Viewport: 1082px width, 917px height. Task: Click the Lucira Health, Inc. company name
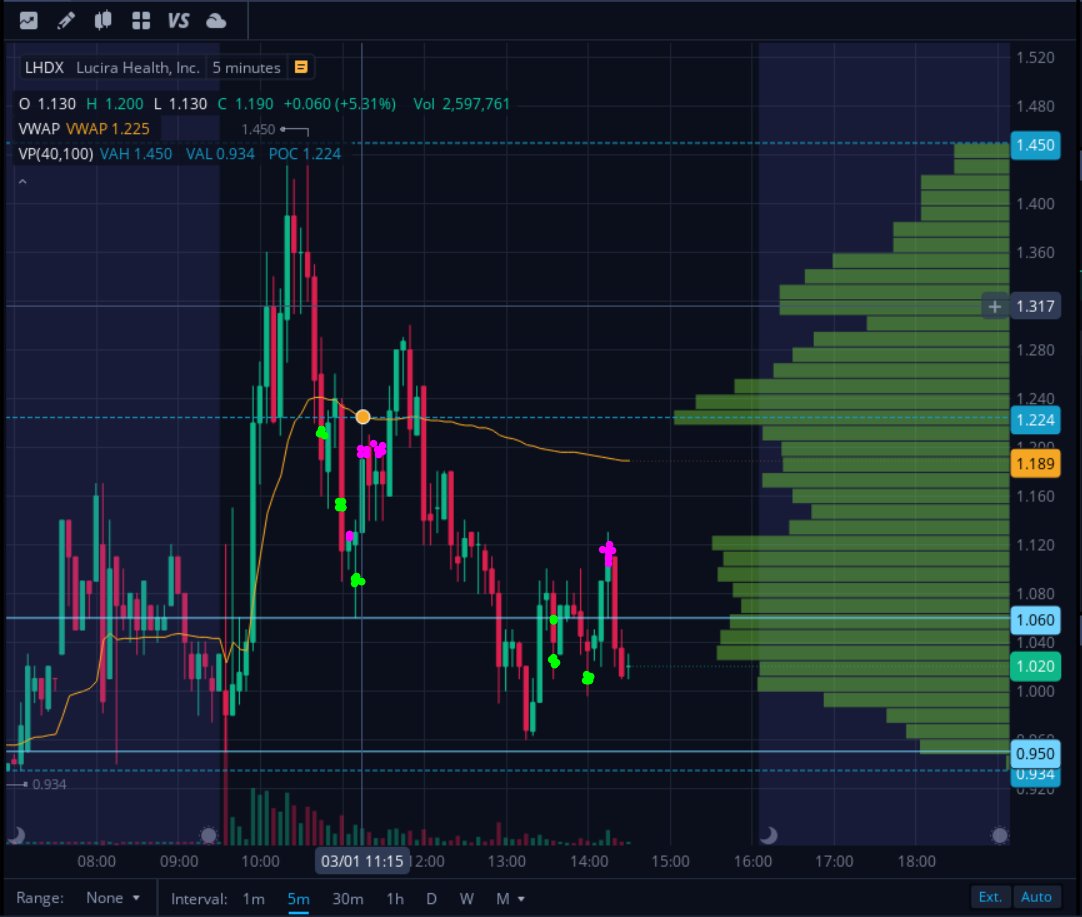137,68
